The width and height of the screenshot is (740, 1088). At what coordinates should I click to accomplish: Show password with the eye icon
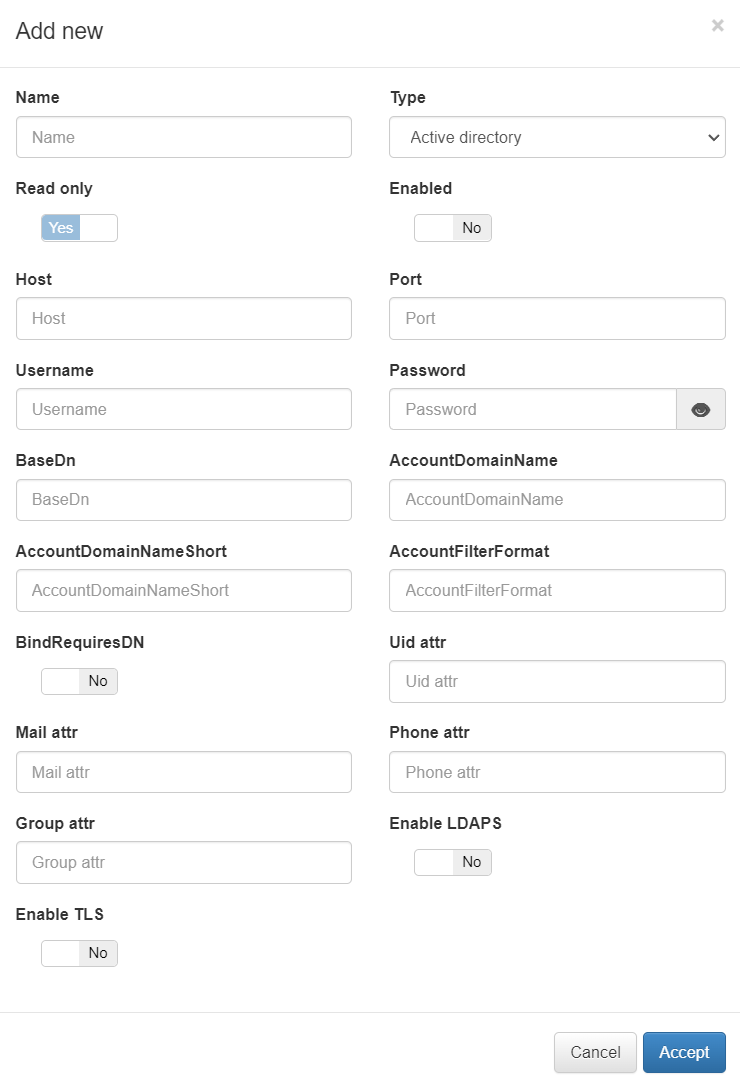click(x=700, y=409)
